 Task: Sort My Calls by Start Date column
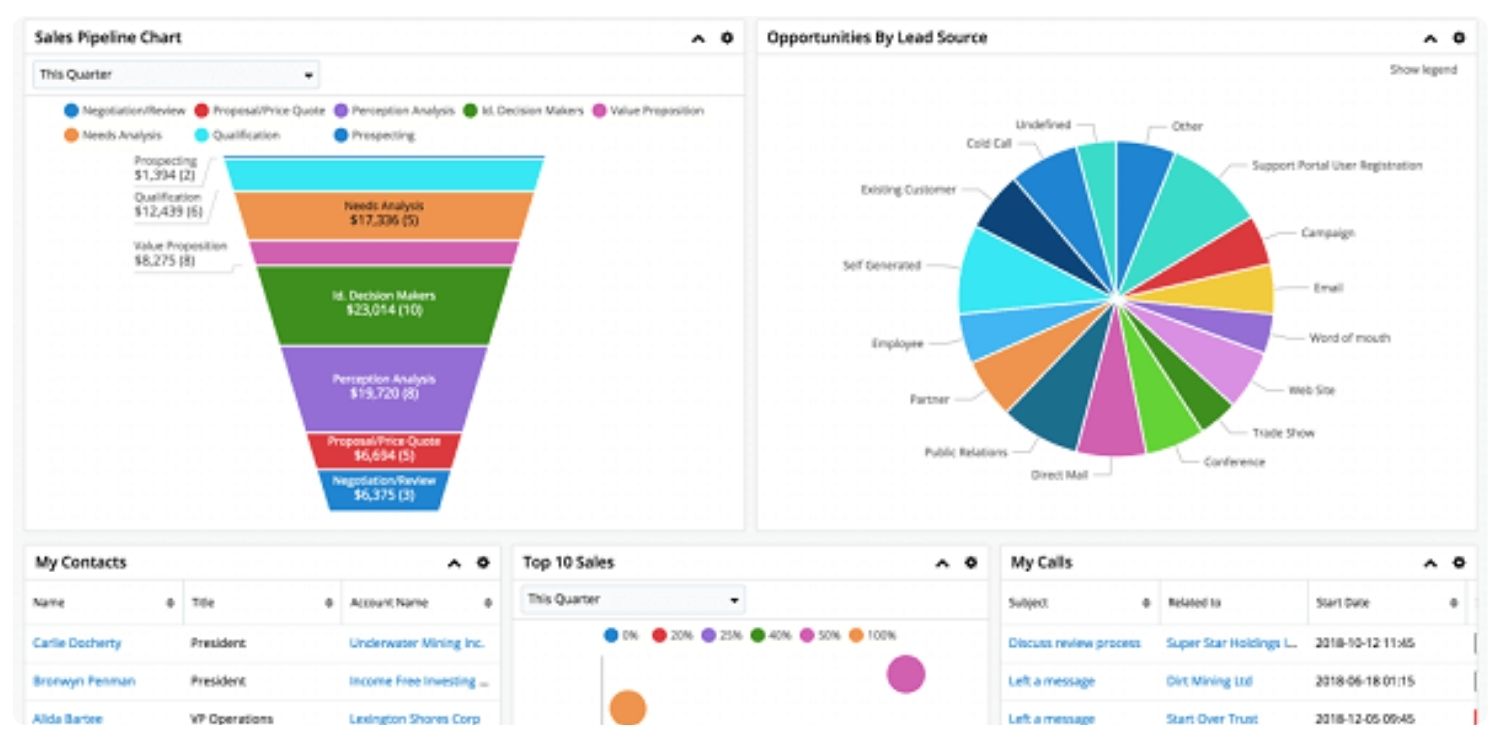[x=1386, y=603]
